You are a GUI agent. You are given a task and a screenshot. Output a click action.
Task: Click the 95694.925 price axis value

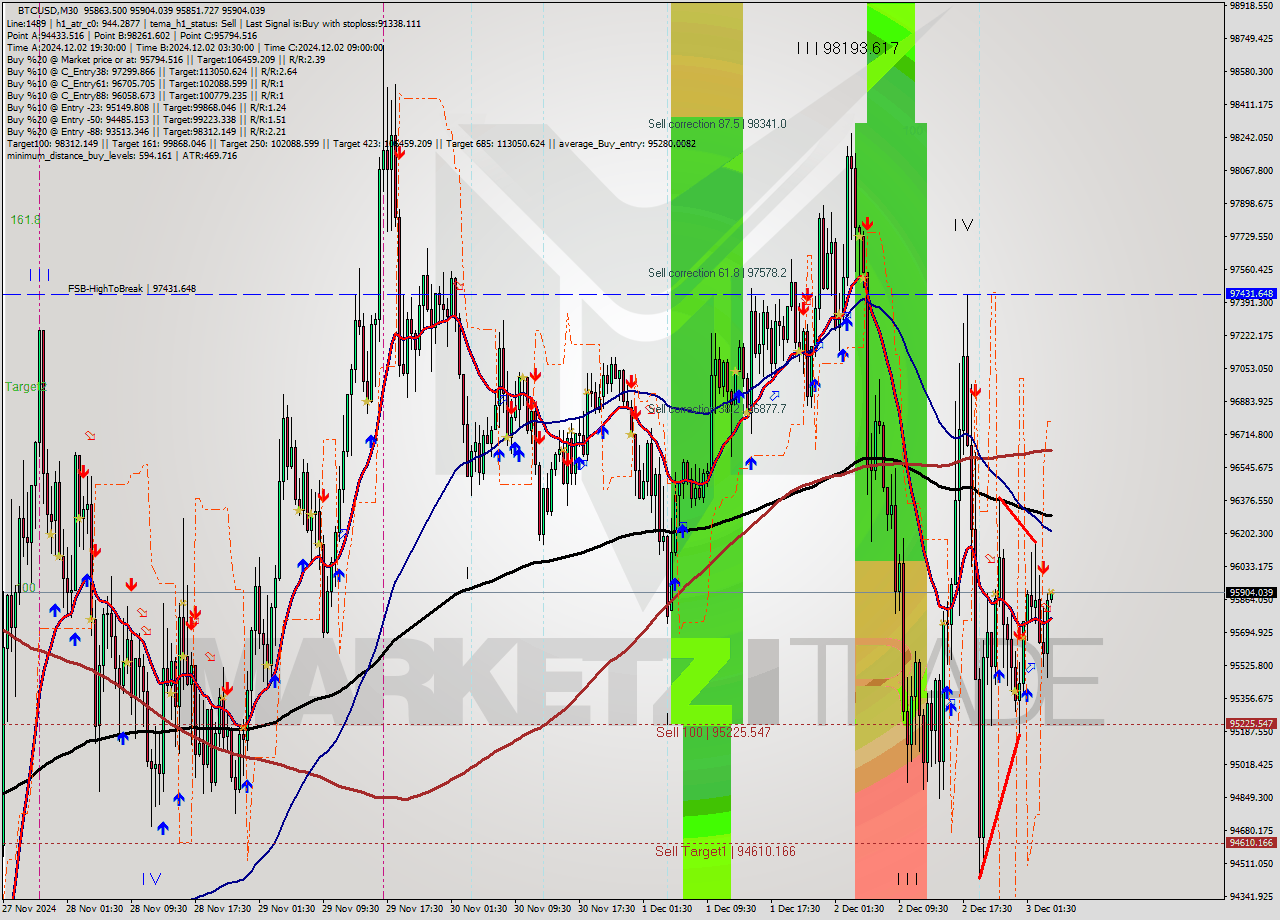coord(1251,632)
